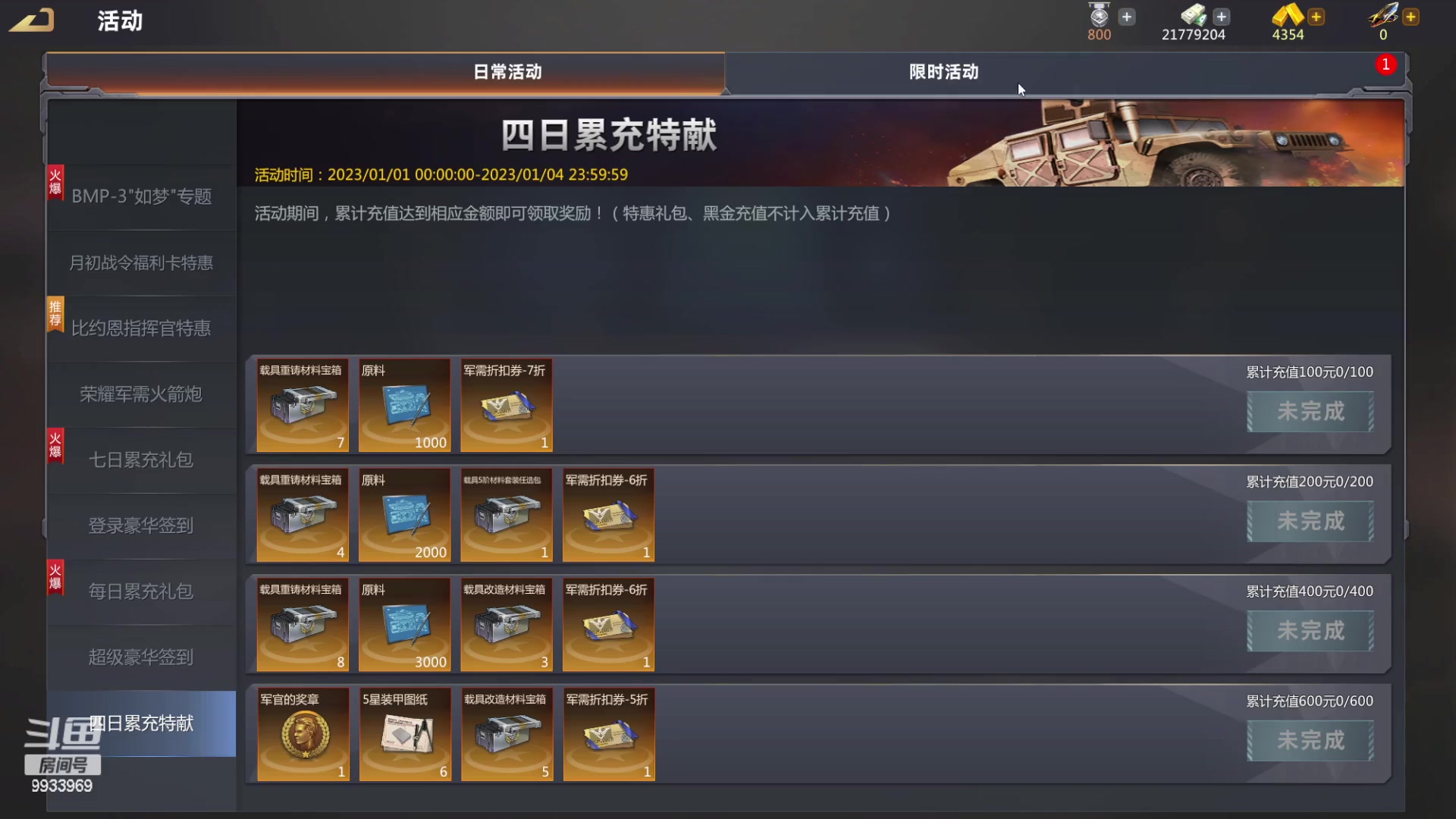The width and height of the screenshot is (1456, 819).
Task: Click the red notification badge showing 1
Action: click(1385, 64)
